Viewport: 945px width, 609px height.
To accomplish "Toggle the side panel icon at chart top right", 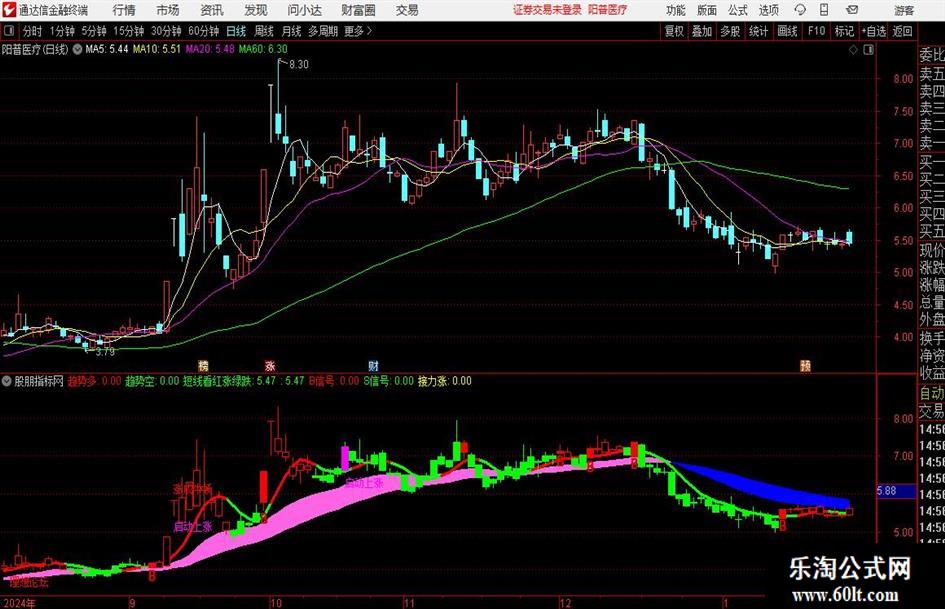I will [868, 50].
